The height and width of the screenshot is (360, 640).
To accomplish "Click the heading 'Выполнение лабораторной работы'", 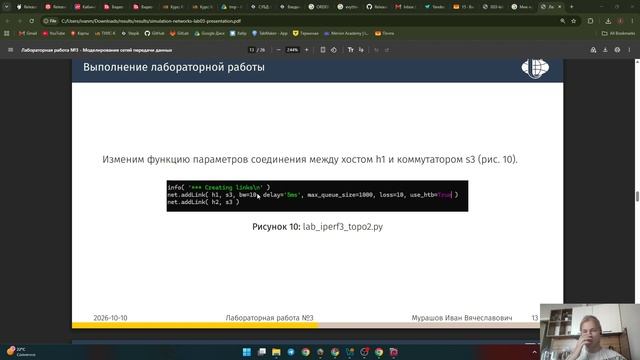I will coord(174,67).
